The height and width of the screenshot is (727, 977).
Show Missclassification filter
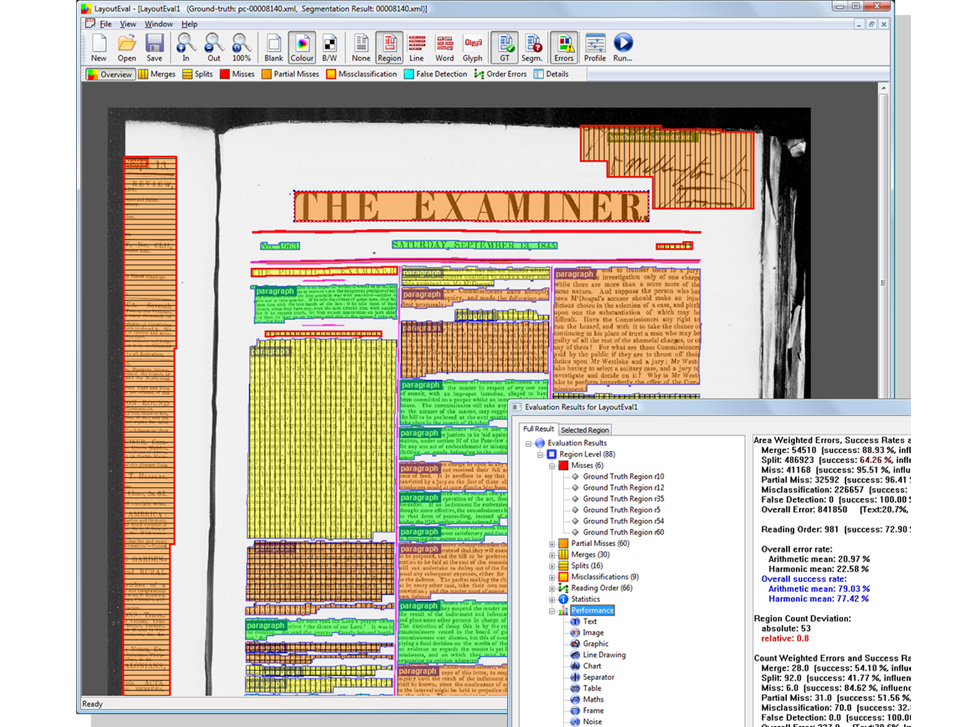click(361, 74)
